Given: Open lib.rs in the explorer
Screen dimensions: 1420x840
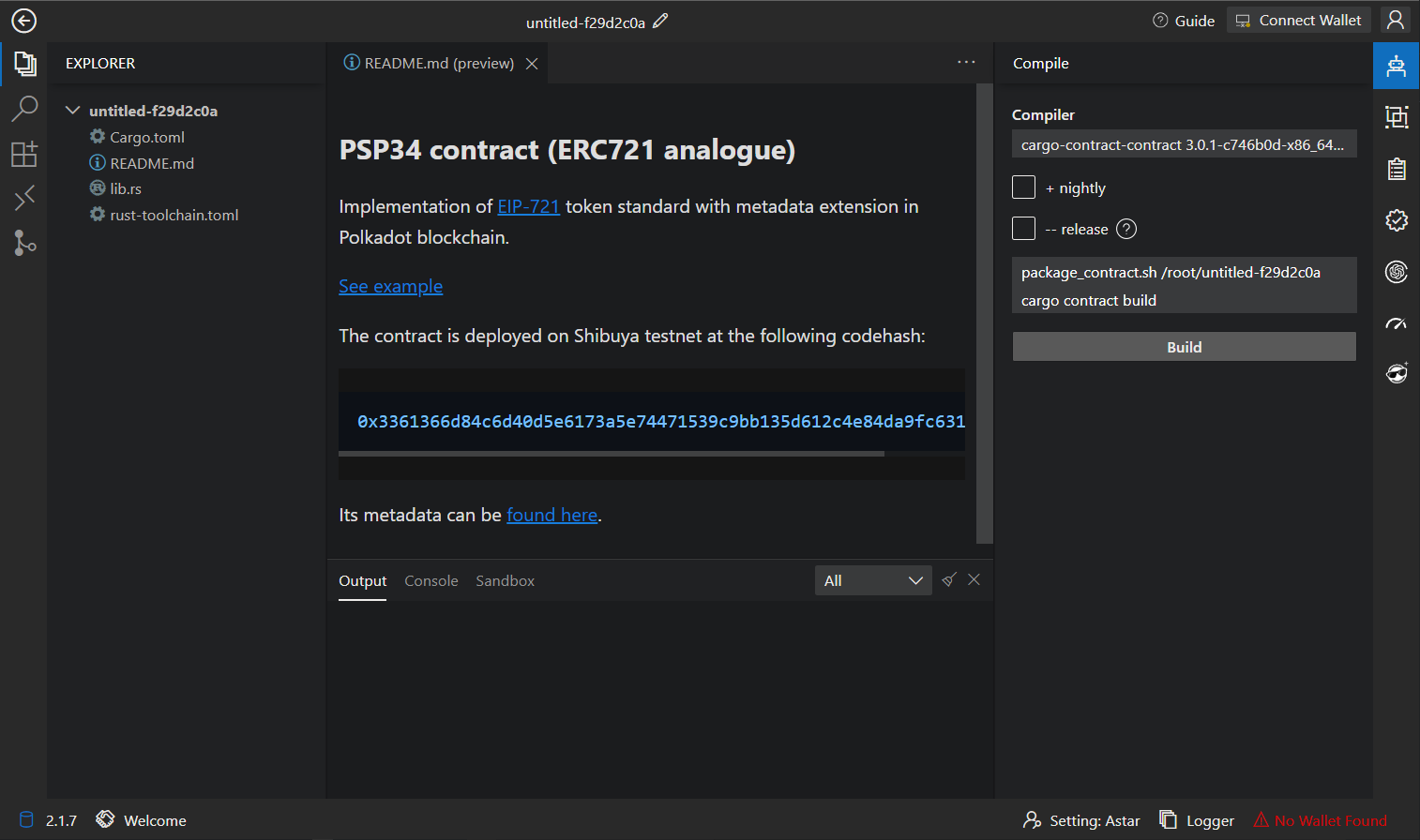Looking at the screenshot, I should coord(126,188).
